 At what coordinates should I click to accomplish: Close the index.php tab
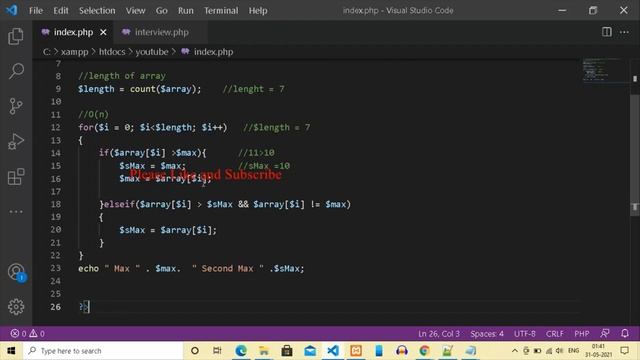[x=103, y=32]
